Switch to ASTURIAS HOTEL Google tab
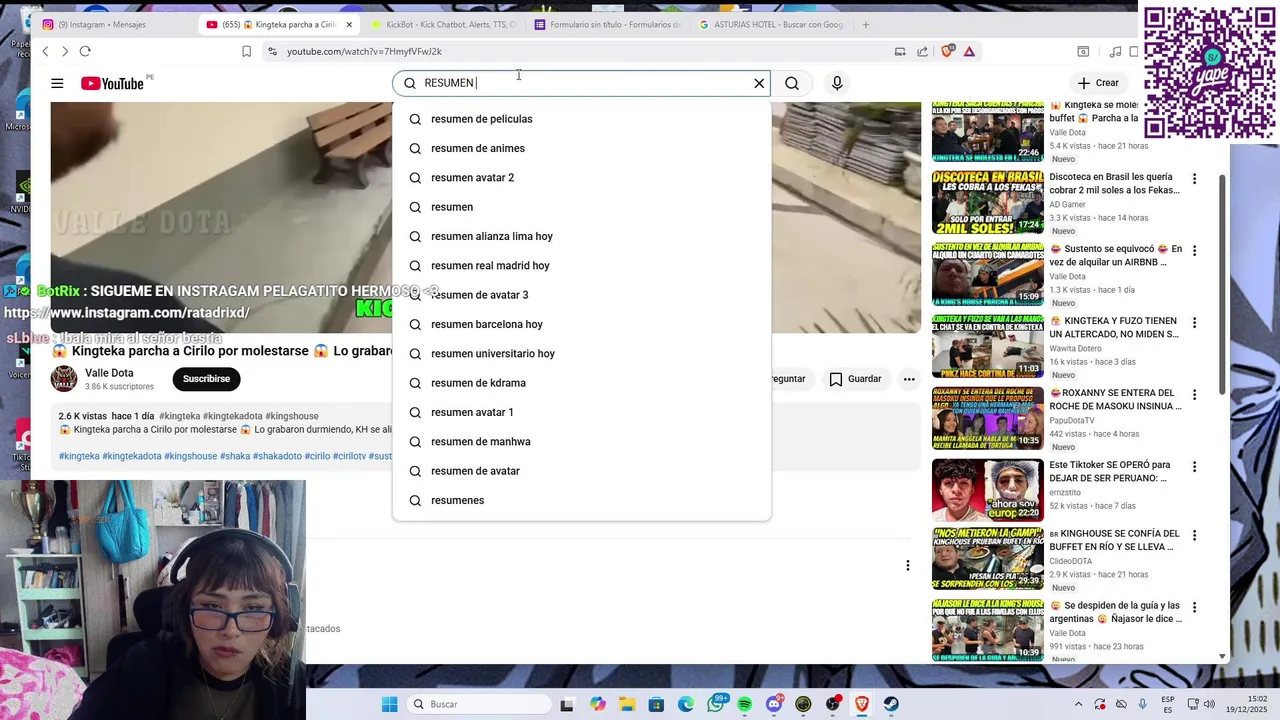Viewport: 1280px width, 720px height. 771,24
